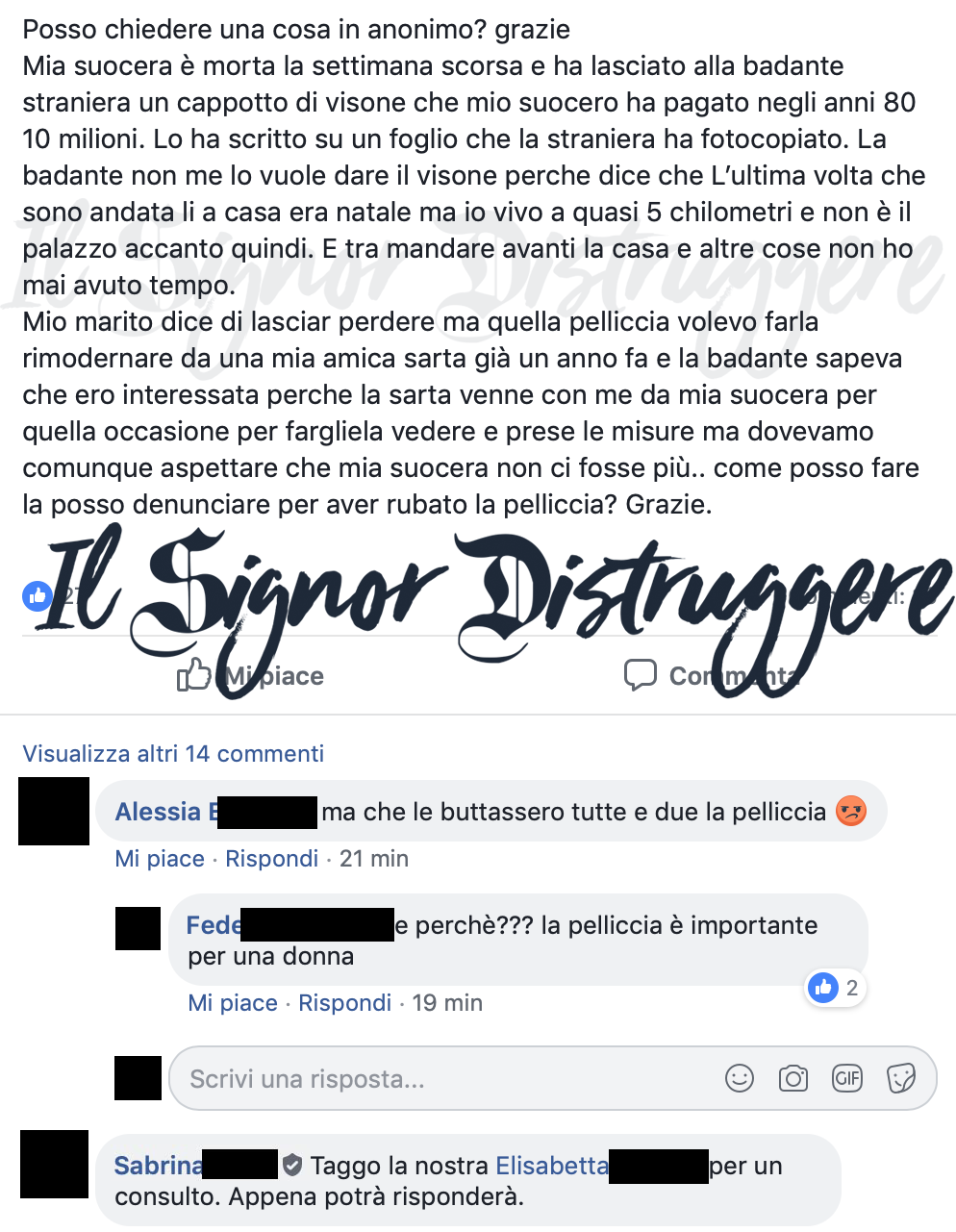
Task: Click Rispondi under Fede's reply
Action: [344, 1002]
